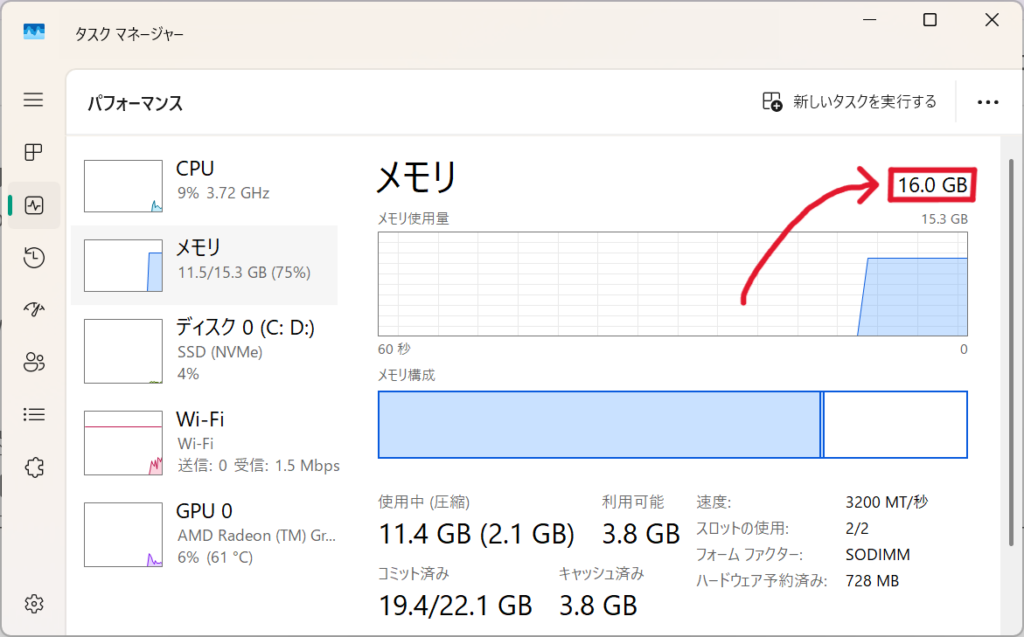Viewport: 1024px width, 637px height.
Task: Open Task Manager settings gear
Action: (x=34, y=603)
